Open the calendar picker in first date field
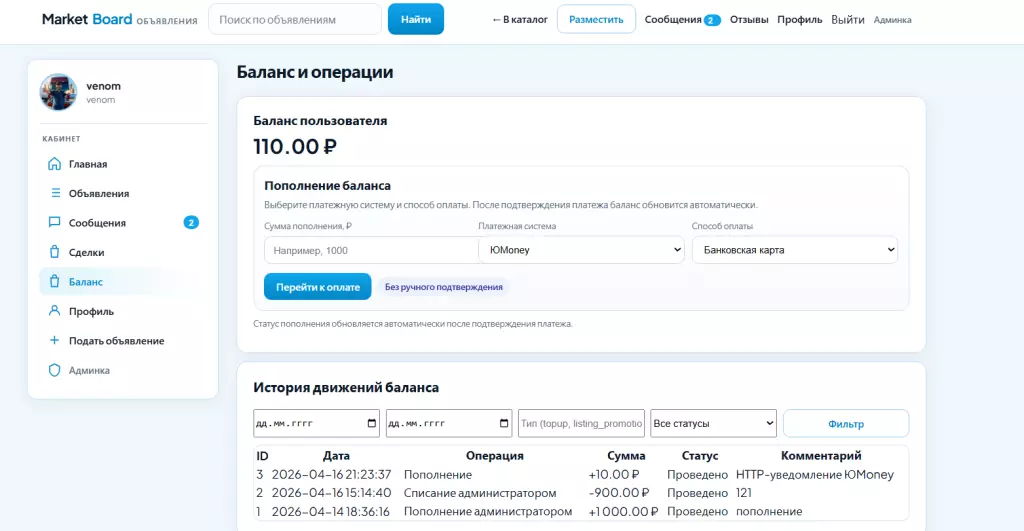Viewport: 1024px width, 531px height. click(372, 423)
